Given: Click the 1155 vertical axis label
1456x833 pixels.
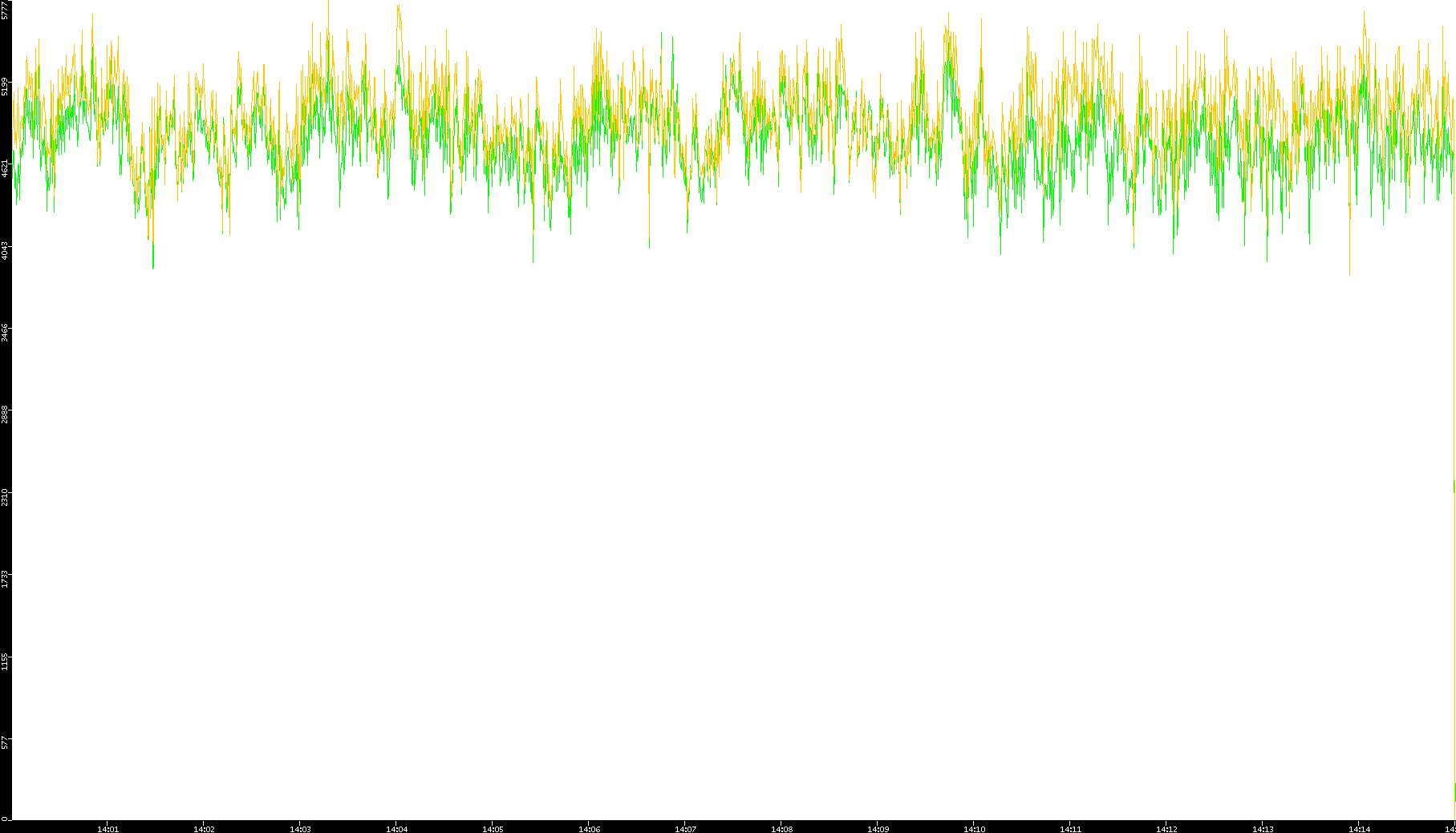Looking at the screenshot, I should coord(6,661).
